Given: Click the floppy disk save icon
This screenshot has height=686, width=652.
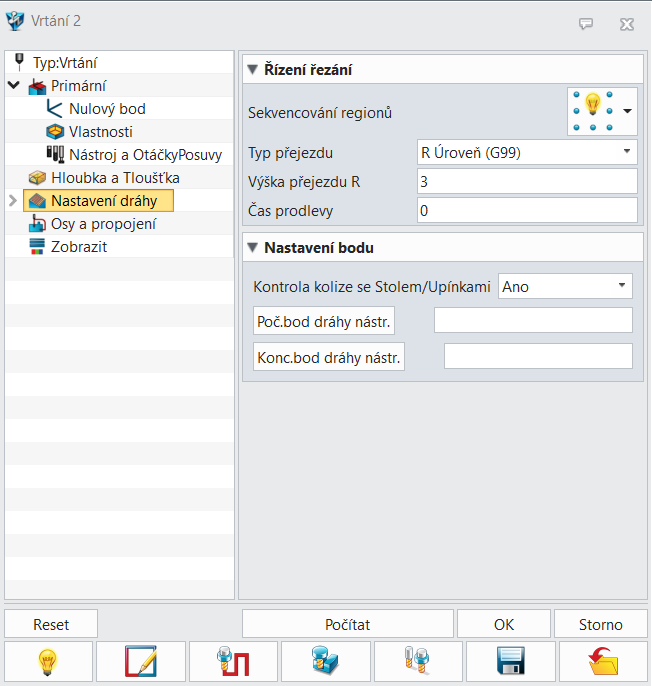Looking at the screenshot, I should coord(511,662).
